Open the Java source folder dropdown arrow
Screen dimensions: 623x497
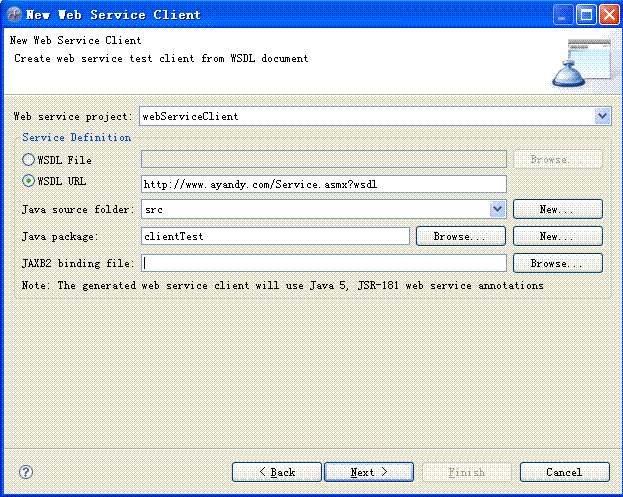[x=497, y=209]
